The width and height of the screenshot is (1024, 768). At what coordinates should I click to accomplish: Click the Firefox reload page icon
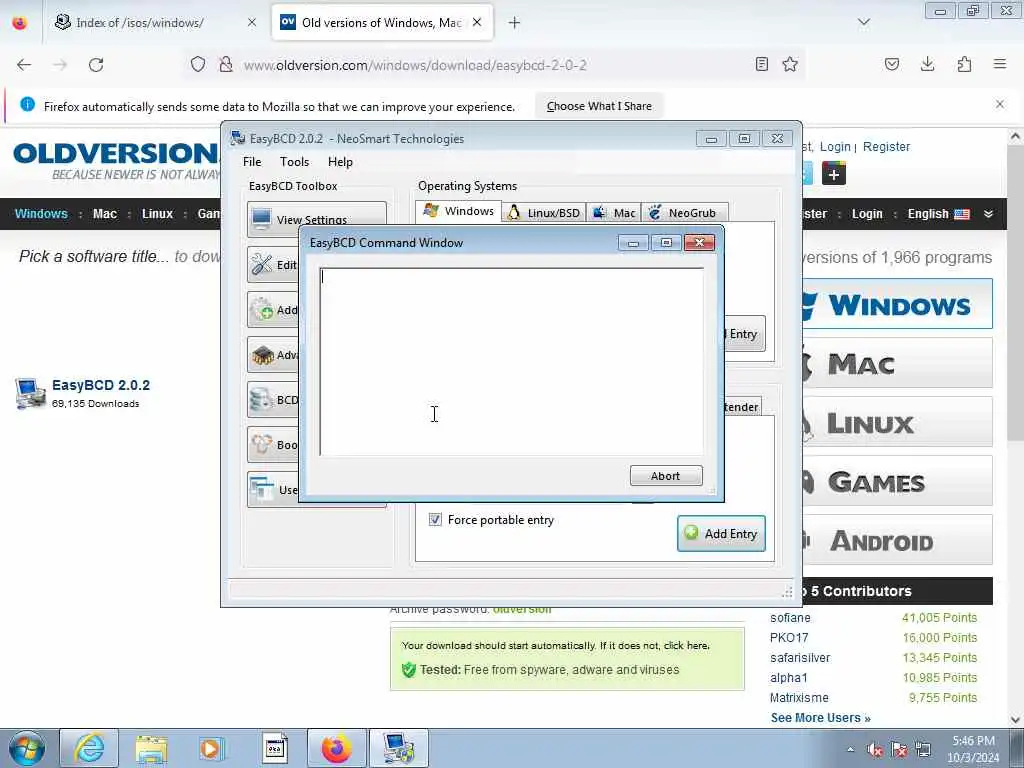coord(96,65)
